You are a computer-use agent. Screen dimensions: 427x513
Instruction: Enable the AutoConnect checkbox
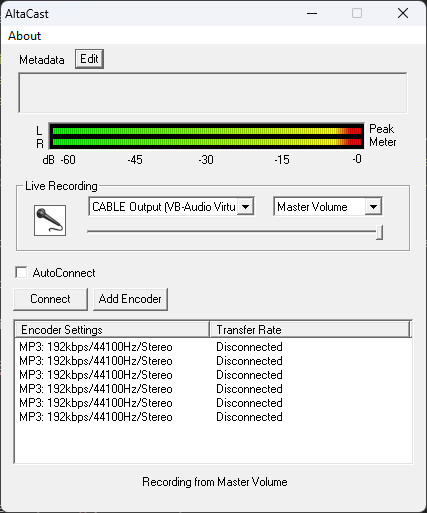(x=21, y=272)
